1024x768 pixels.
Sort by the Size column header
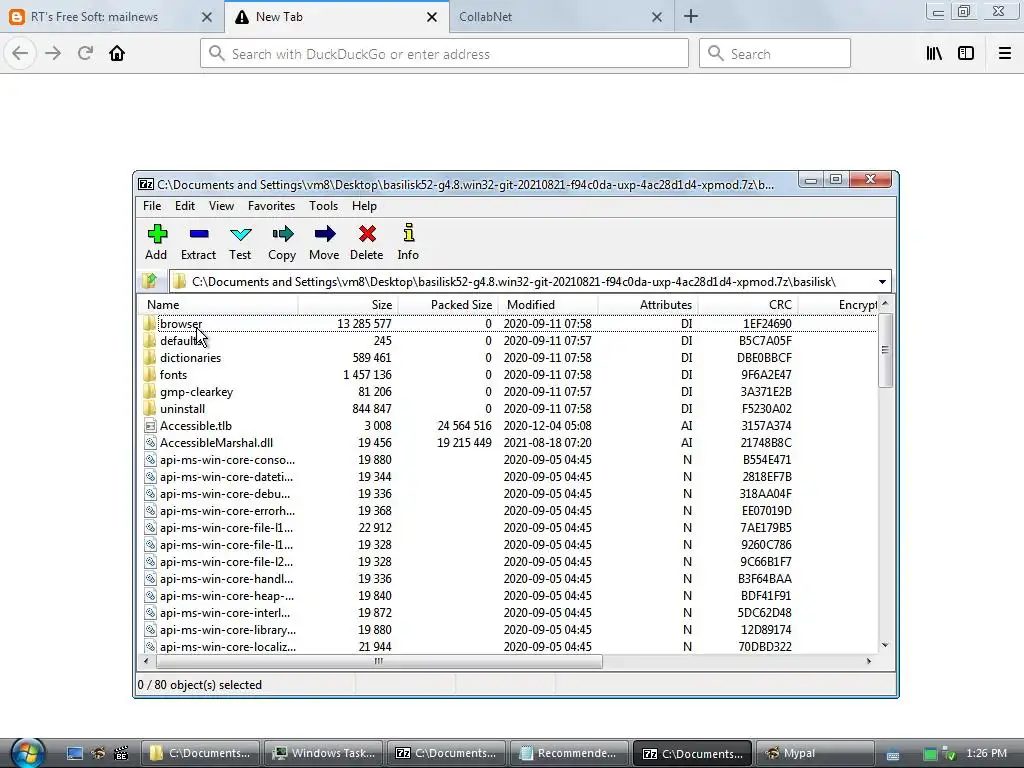[348, 304]
